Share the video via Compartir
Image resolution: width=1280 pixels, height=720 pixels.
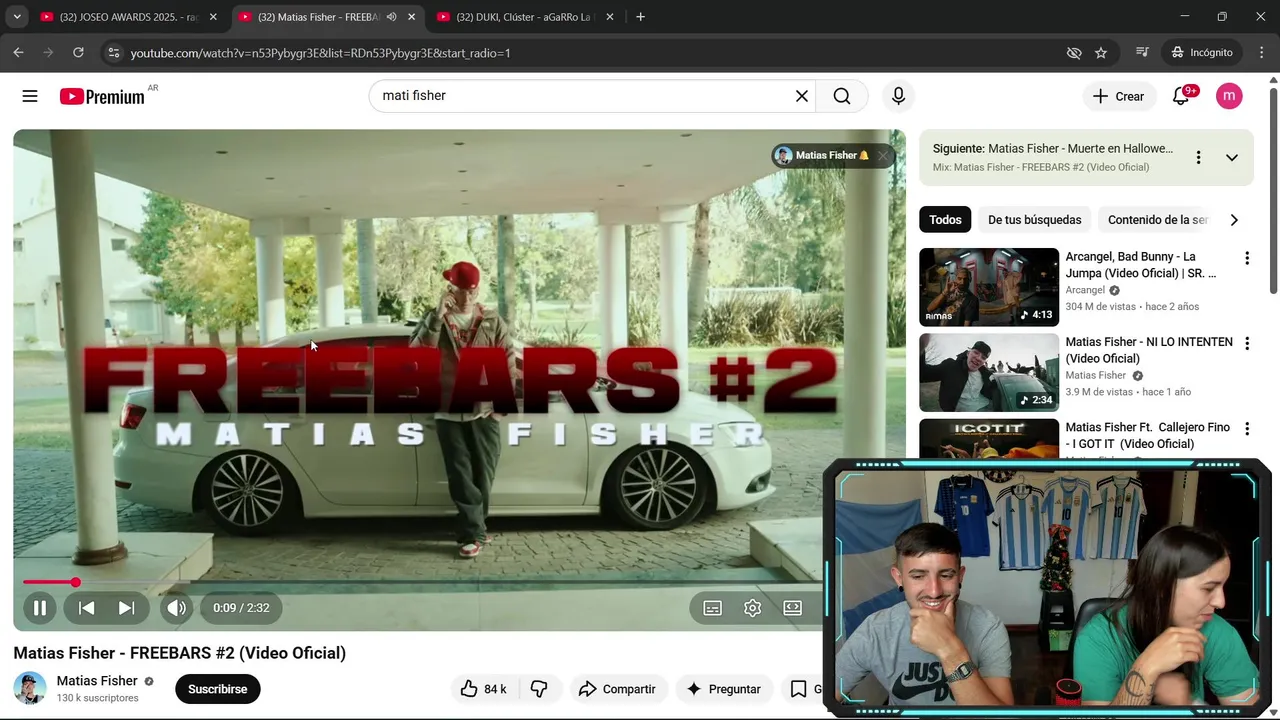click(618, 689)
